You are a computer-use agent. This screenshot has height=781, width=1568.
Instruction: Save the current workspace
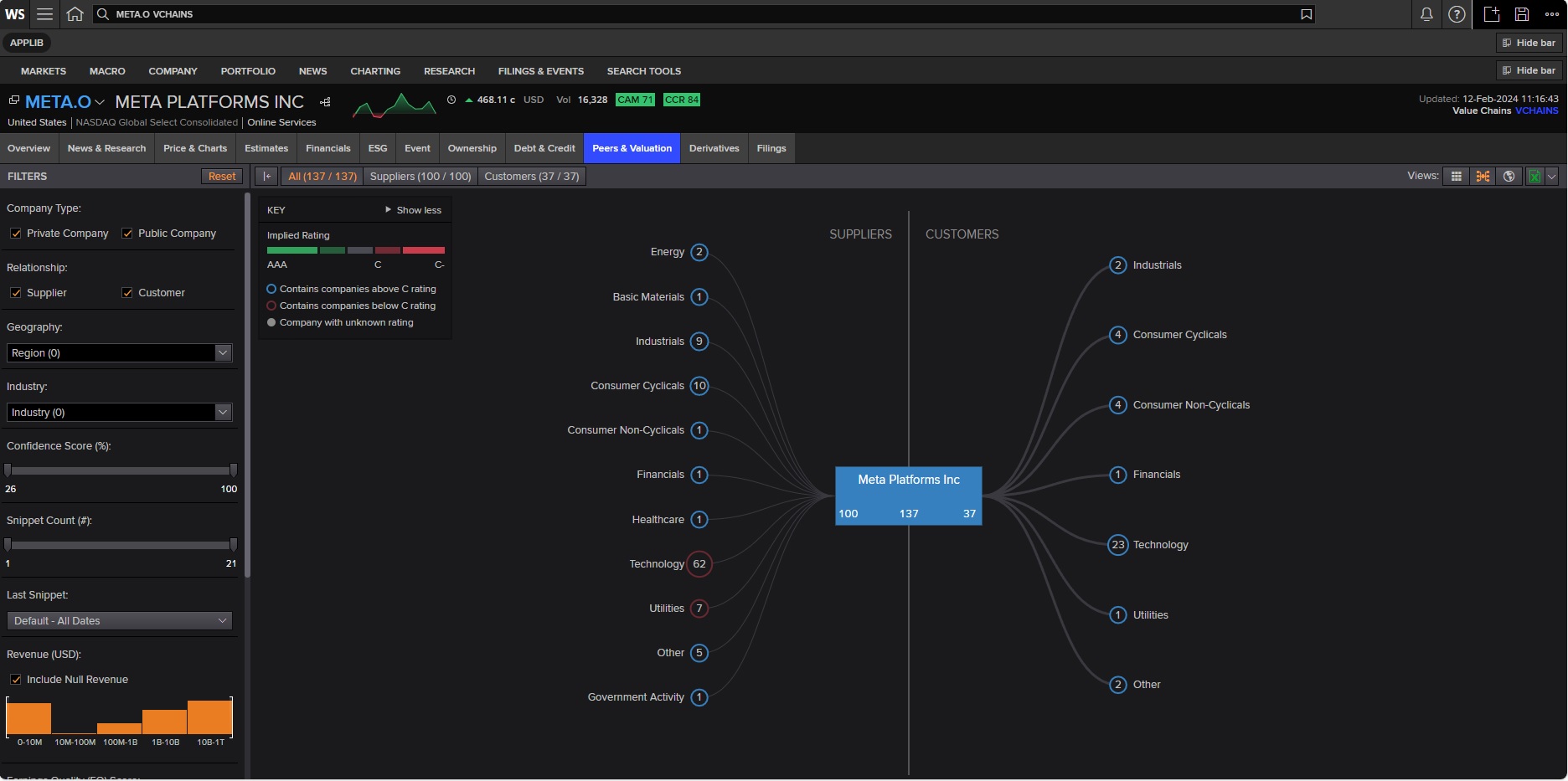(1521, 14)
